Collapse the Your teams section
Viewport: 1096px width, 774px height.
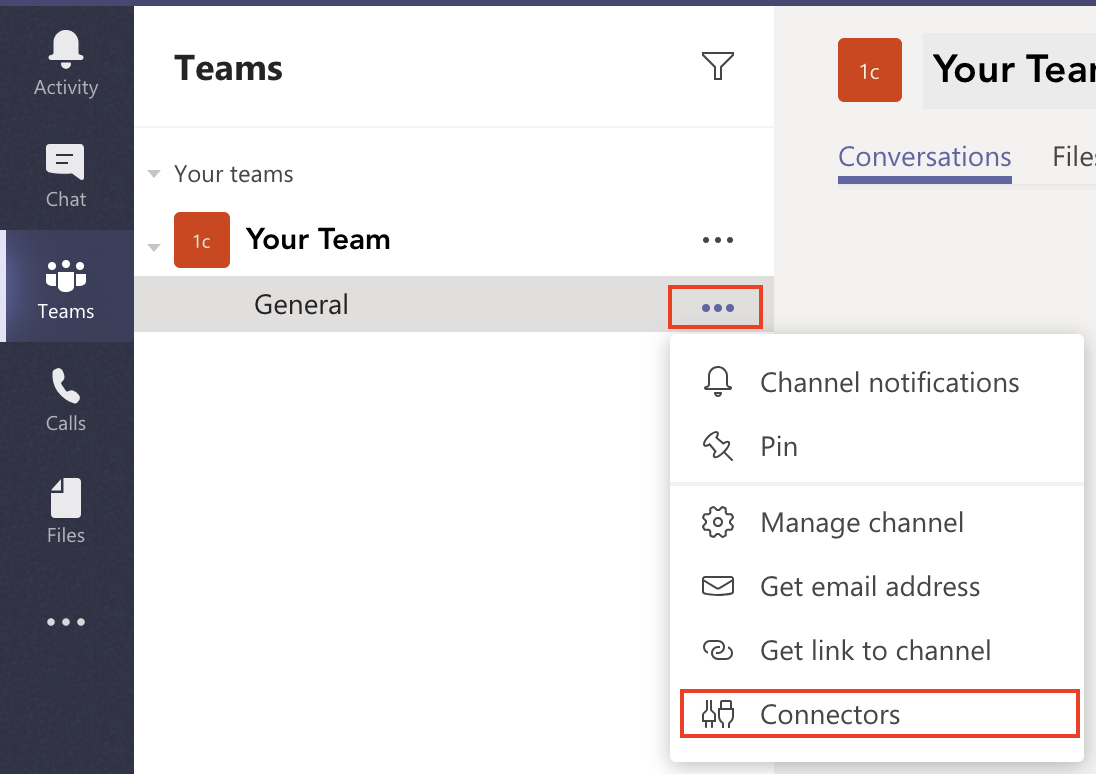[154, 173]
